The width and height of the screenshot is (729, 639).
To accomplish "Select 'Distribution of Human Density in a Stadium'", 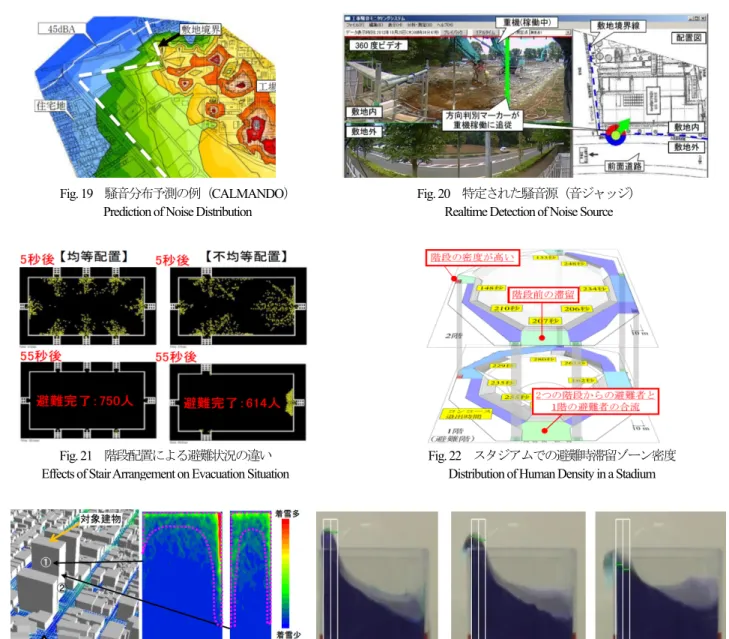I will [x=552, y=474].
